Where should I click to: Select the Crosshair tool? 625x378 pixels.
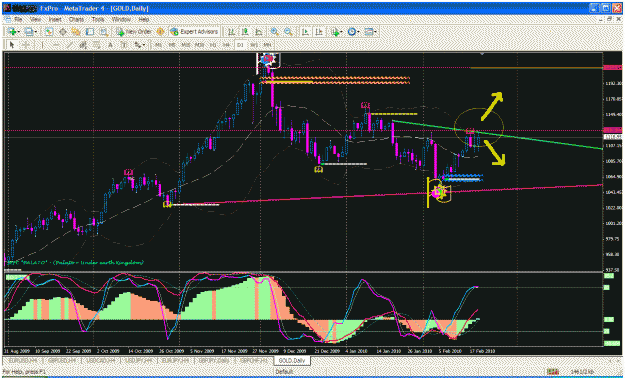pyautogui.click(x=26, y=45)
